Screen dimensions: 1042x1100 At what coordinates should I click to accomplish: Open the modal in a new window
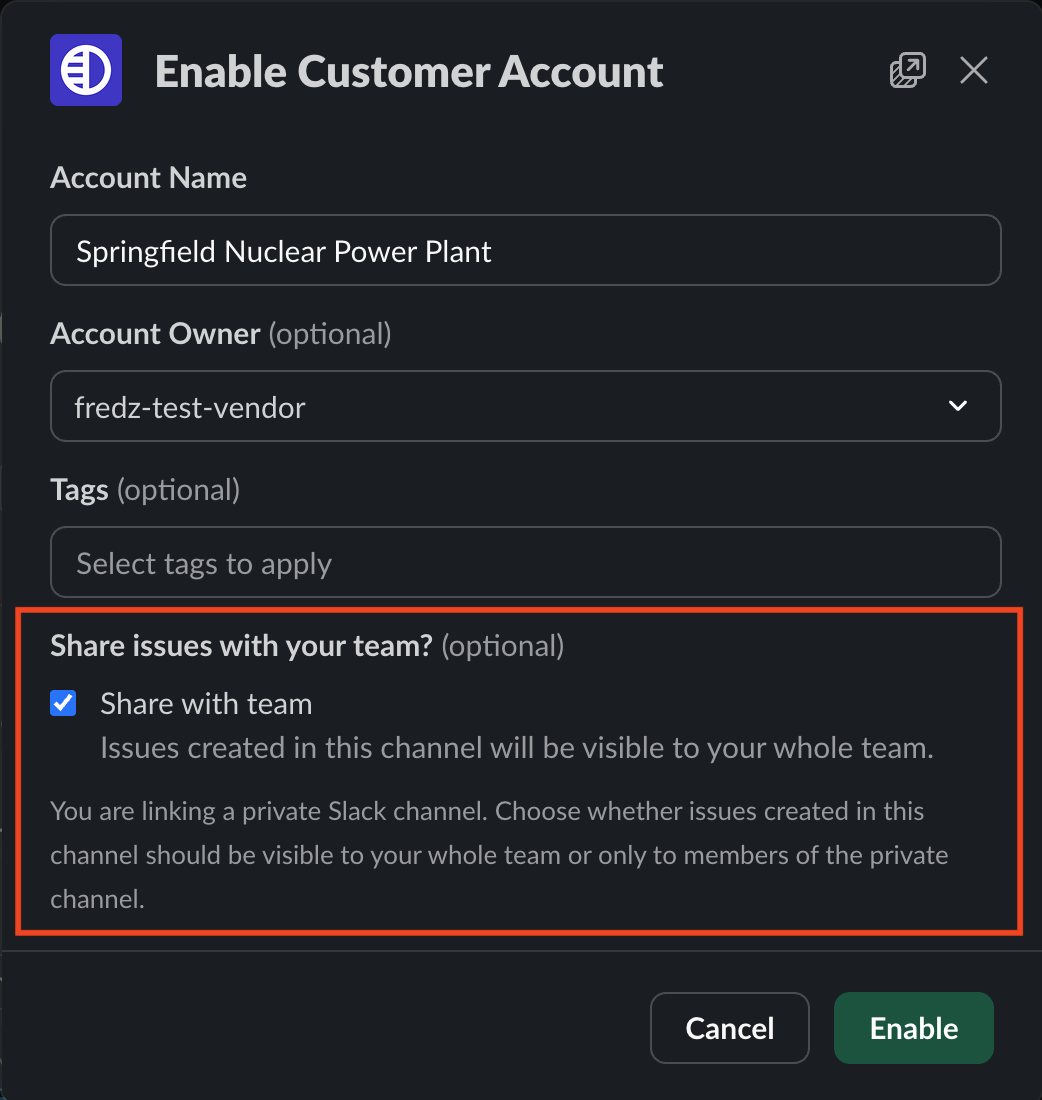907,70
